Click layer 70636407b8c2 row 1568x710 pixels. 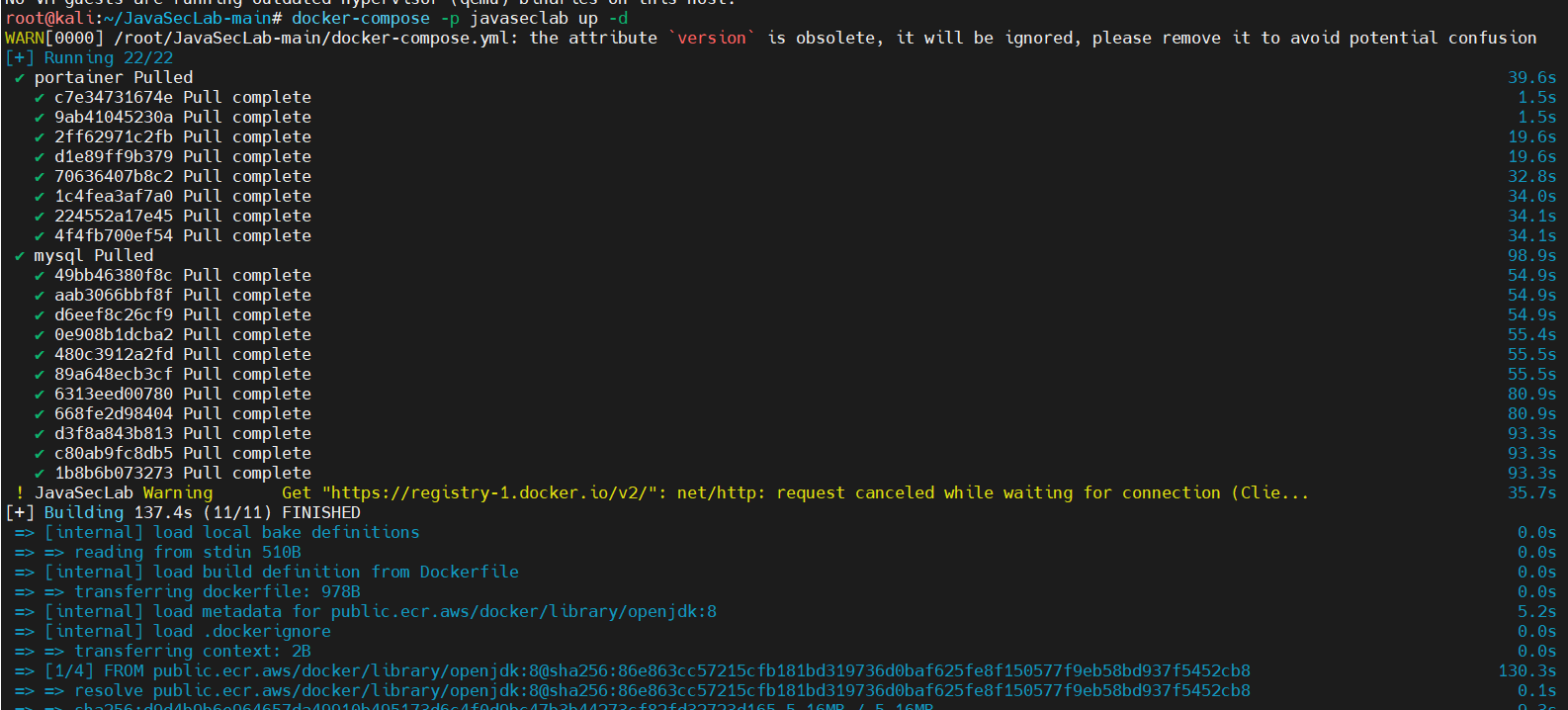point(183,176)
